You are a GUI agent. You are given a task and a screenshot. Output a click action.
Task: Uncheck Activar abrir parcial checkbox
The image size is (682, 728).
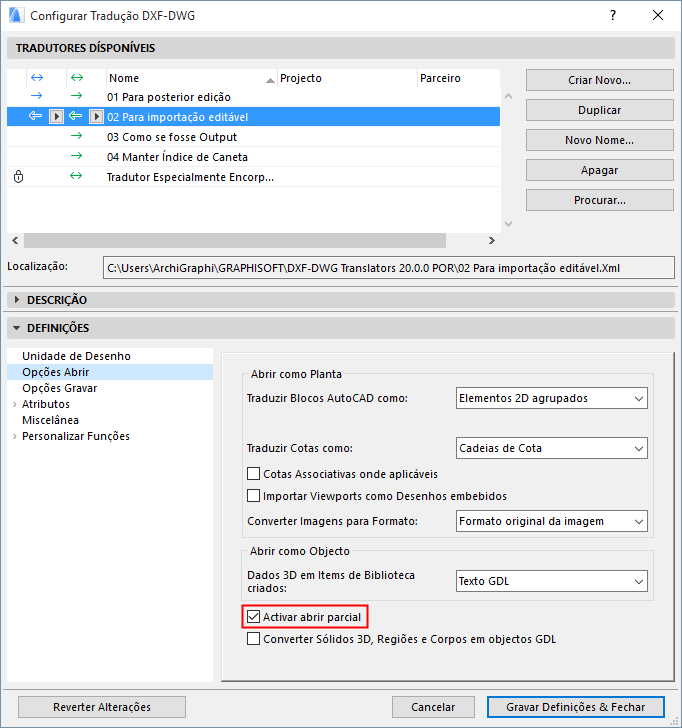(253, 617)
